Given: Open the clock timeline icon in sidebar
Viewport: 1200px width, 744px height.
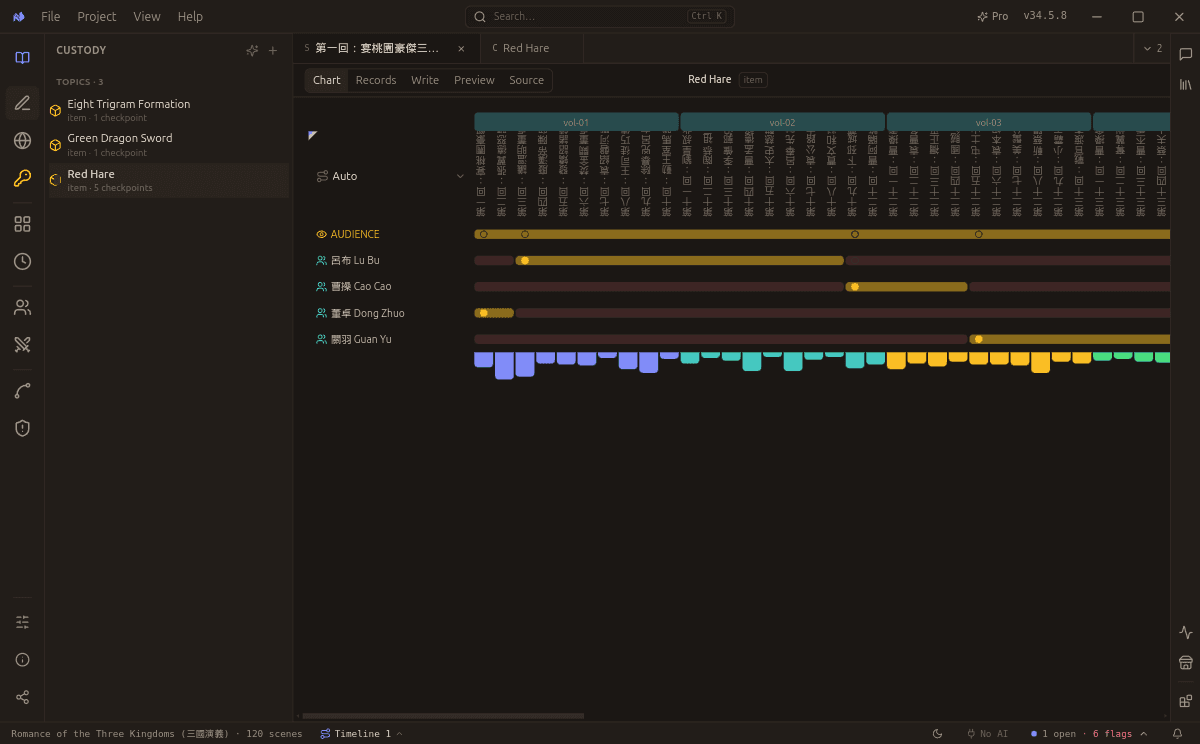Looking at the screenshot, I should tap(22, 261).
